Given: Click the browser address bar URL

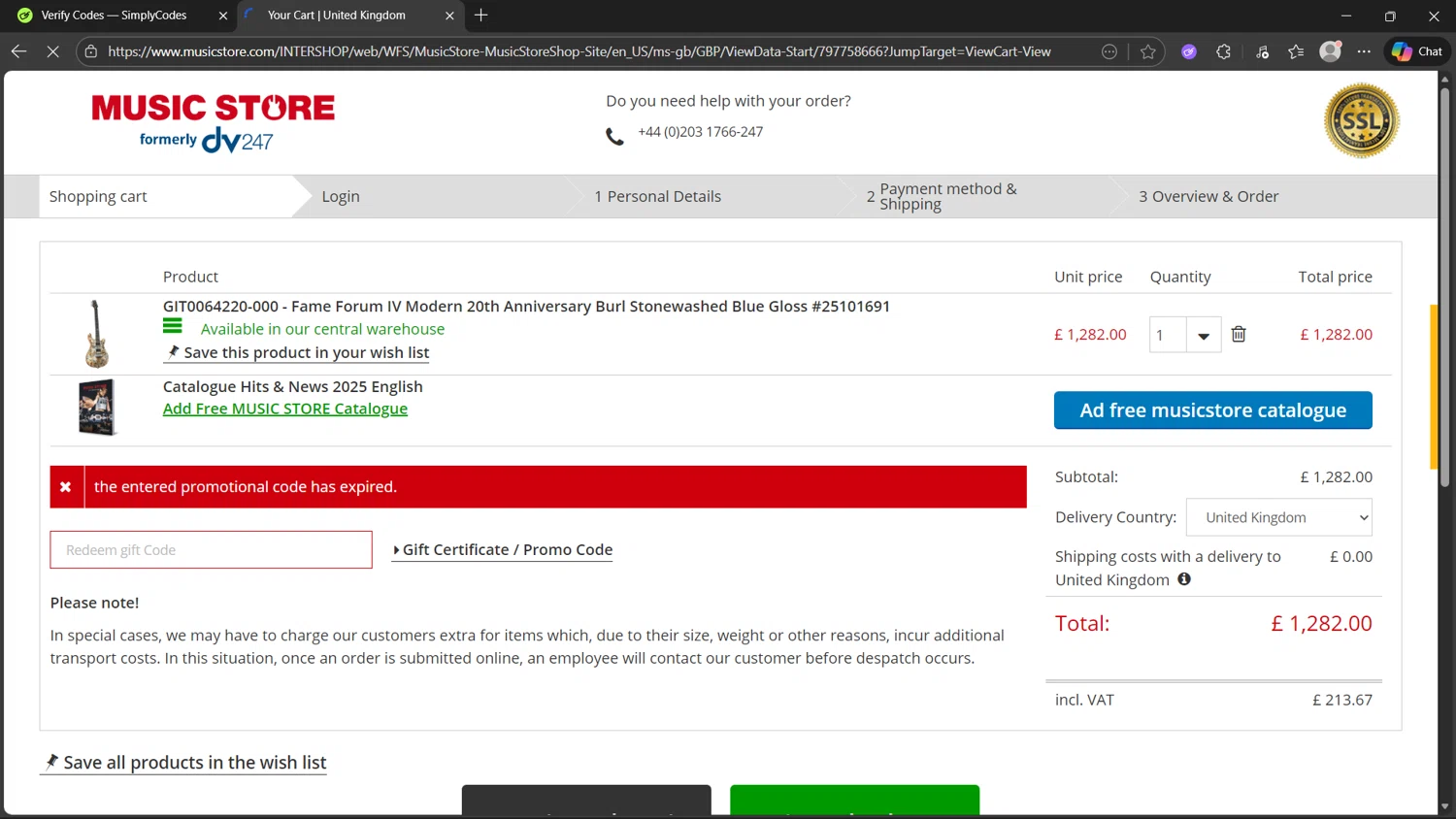Looking at the screenshot, I should [x=579, y=51].
